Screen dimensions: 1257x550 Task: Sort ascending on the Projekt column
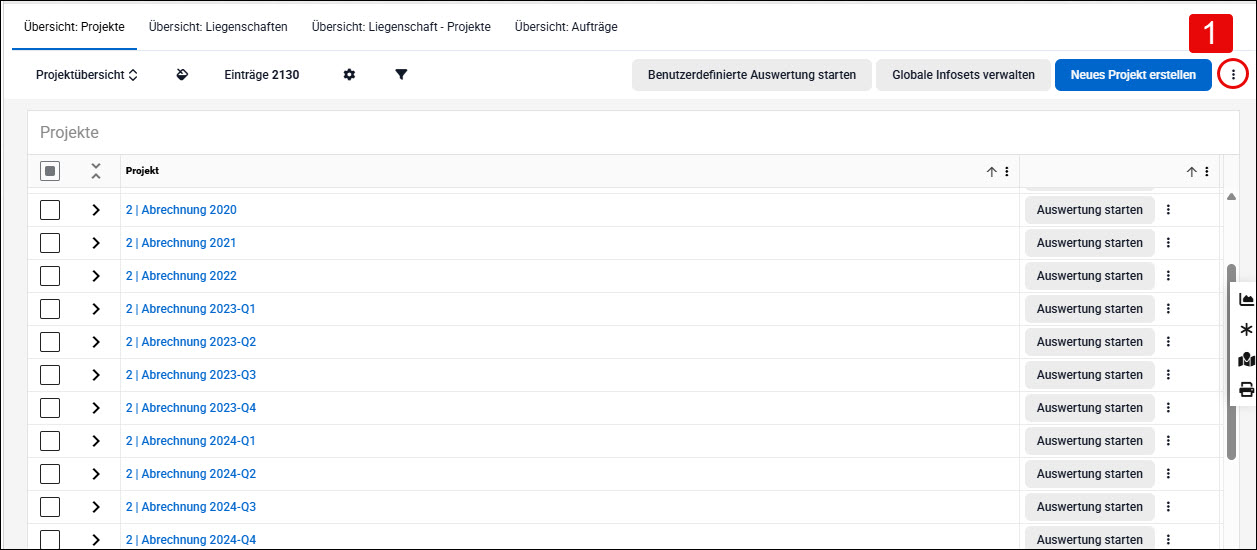pos(992,171)
